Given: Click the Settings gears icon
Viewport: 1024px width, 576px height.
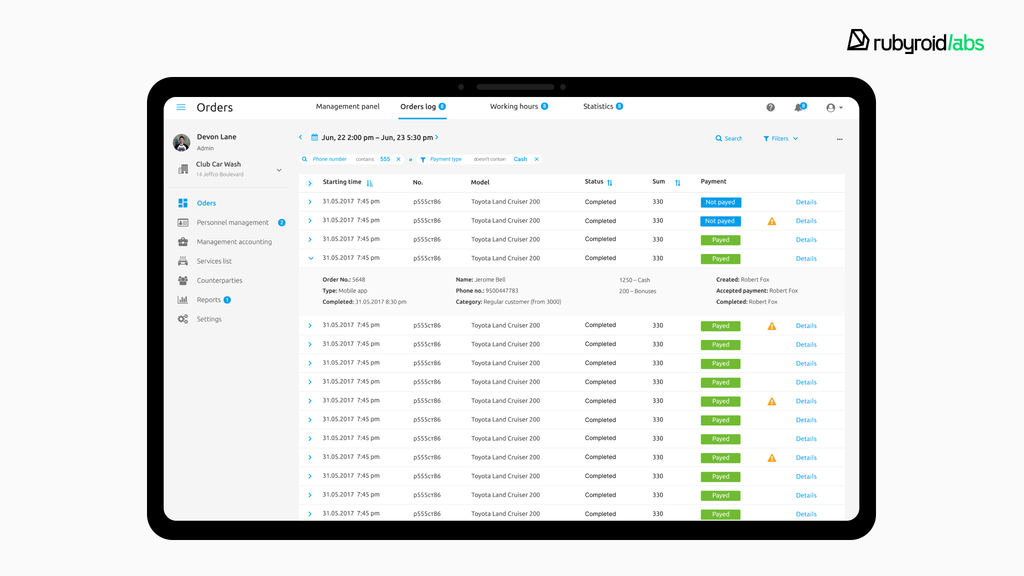Looking at the screenshot, I should coord(183,319).
